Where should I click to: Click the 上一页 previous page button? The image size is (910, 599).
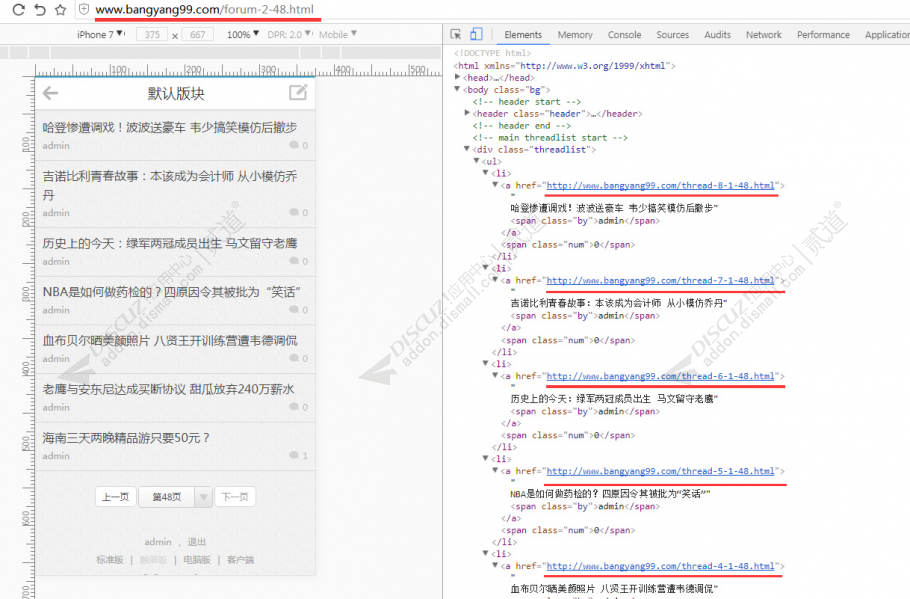(x=115, y=497)
